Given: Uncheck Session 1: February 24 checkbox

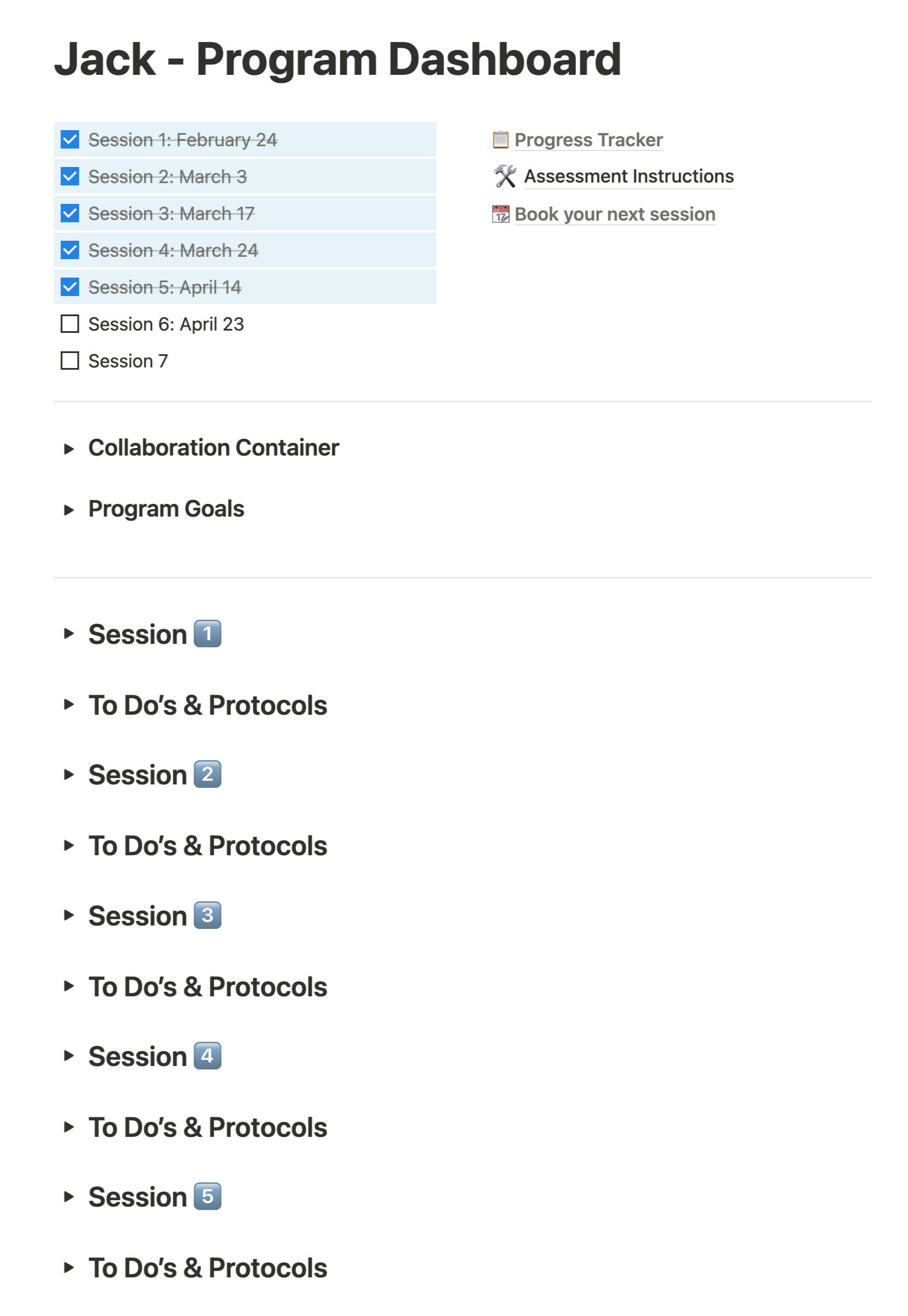Looking at the screenshot, I should (70, 139).
